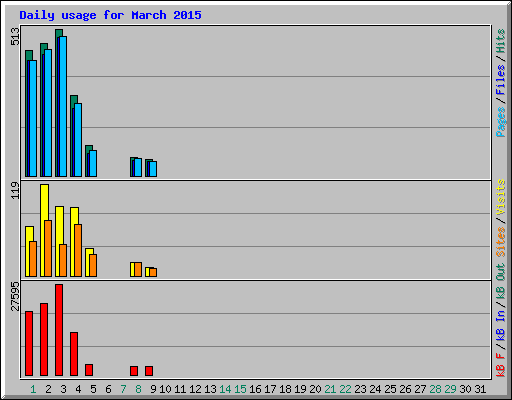Select the day 9 red kB bar

[149, 371]
